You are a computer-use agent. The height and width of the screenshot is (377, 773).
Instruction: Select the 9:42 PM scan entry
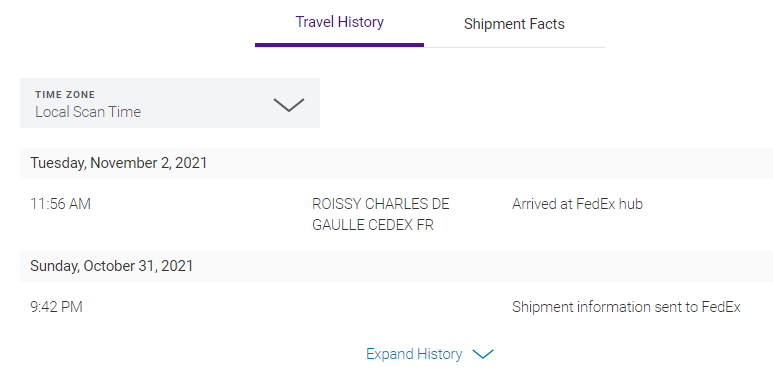pyautogui.click(x=56, y=307)
